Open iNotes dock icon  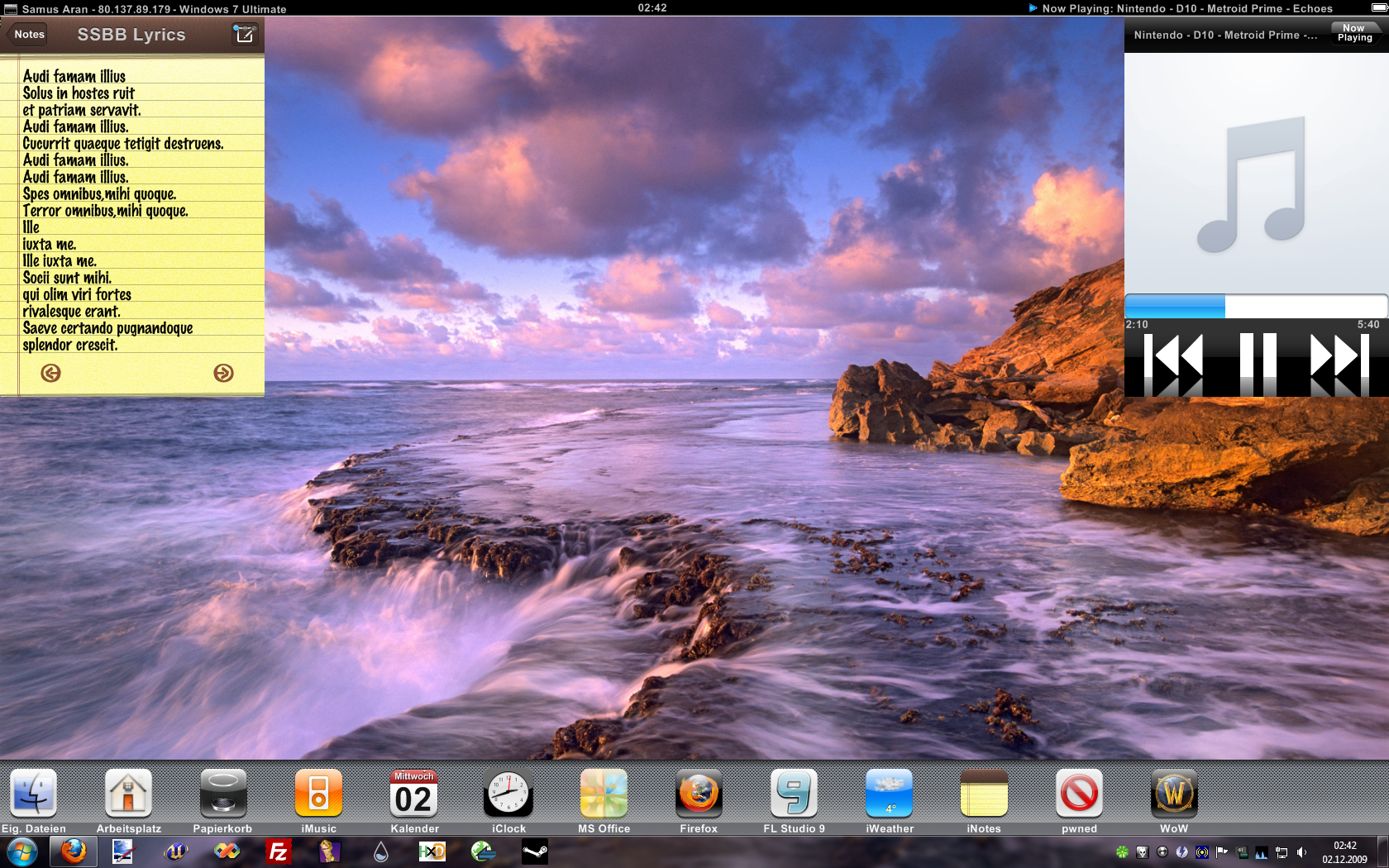(x=984, y=793)
